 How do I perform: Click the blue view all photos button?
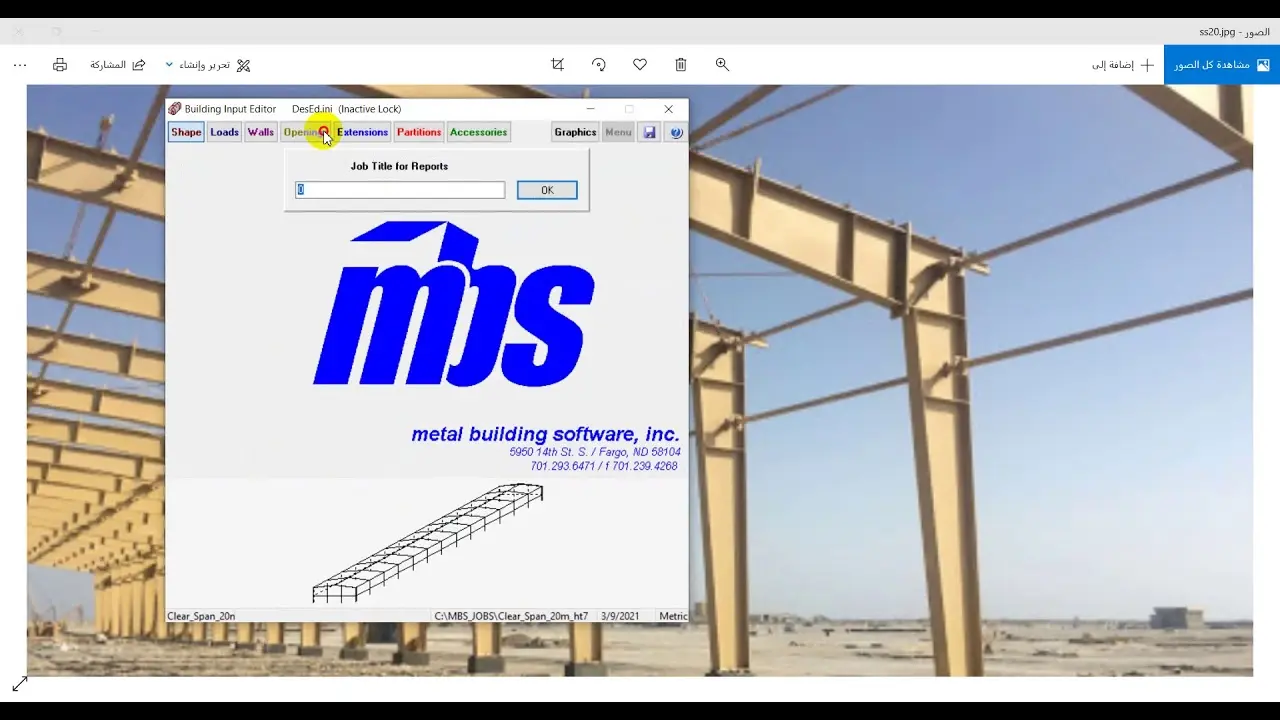pos(1222,65)
